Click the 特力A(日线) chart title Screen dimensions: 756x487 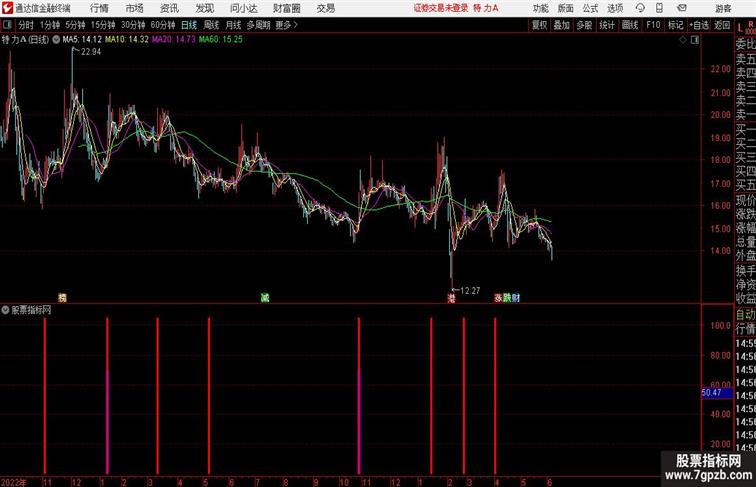tap(26, 40)
